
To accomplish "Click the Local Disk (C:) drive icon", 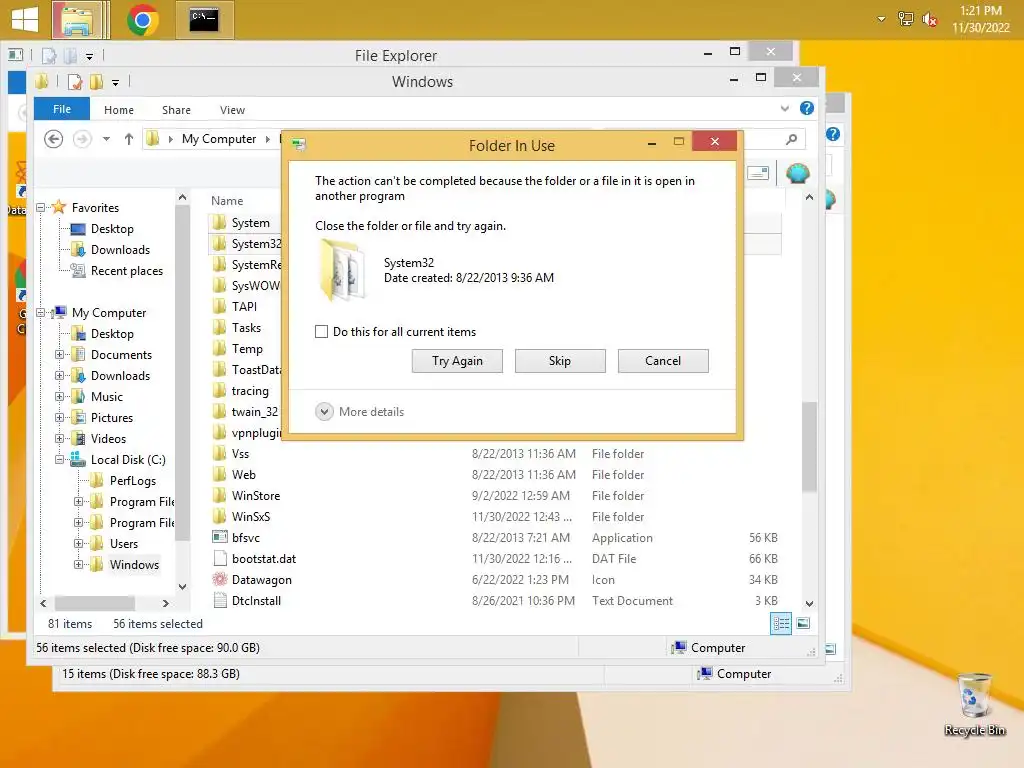I will click(x=78, y=459).
